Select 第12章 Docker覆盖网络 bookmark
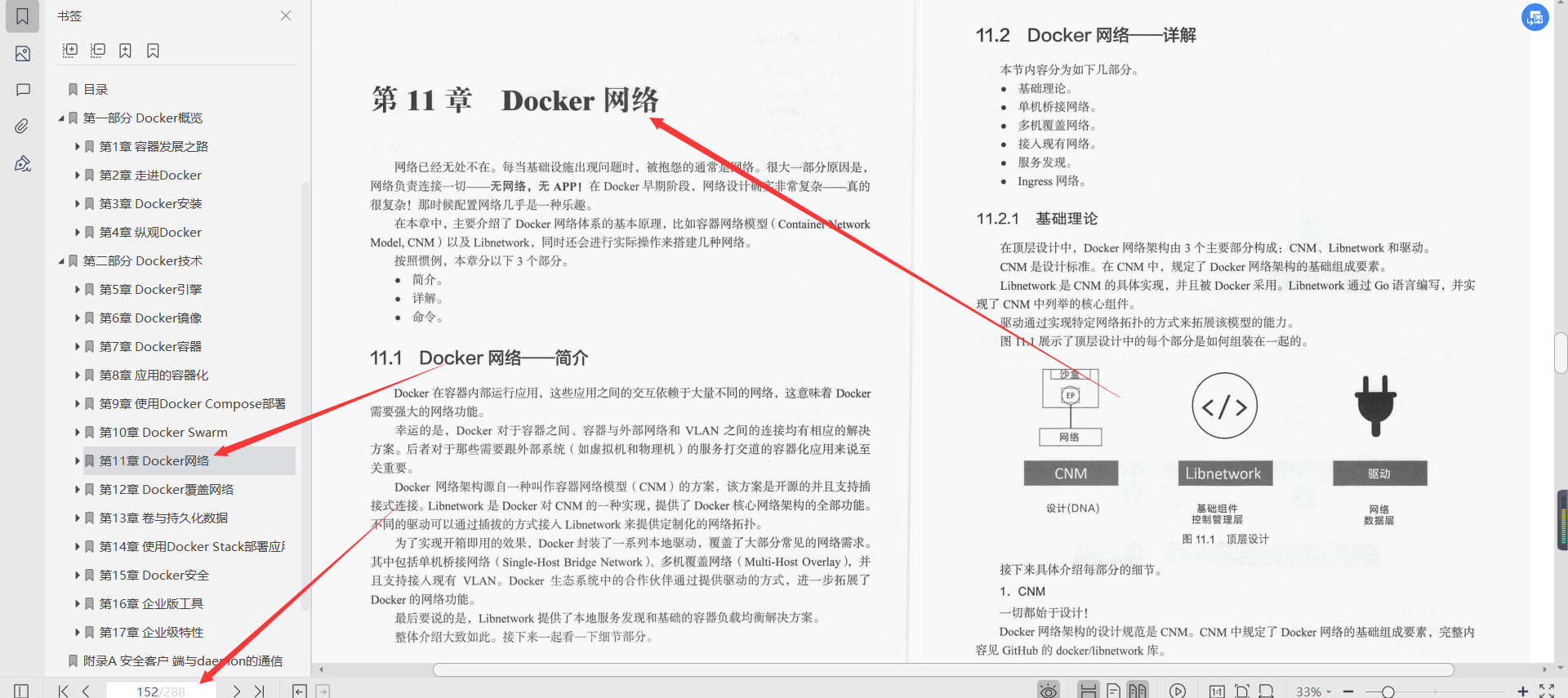1568x698 pixels. pos(167,490)
